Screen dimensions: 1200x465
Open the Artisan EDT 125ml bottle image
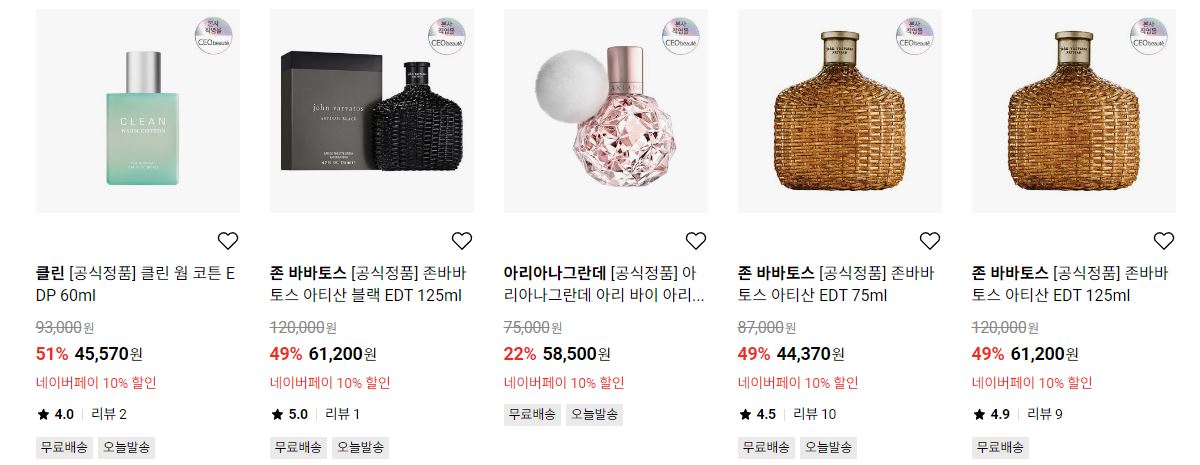point(1074,111)
